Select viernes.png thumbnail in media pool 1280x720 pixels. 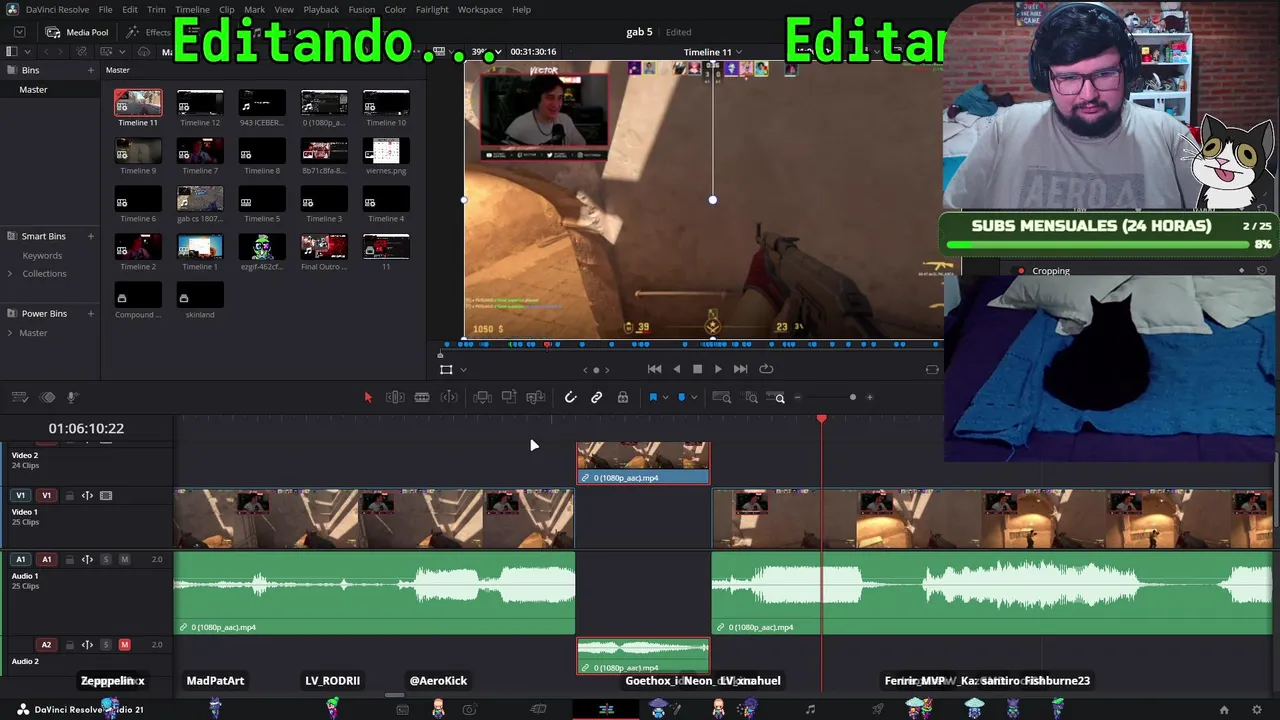tap(386, 151)
